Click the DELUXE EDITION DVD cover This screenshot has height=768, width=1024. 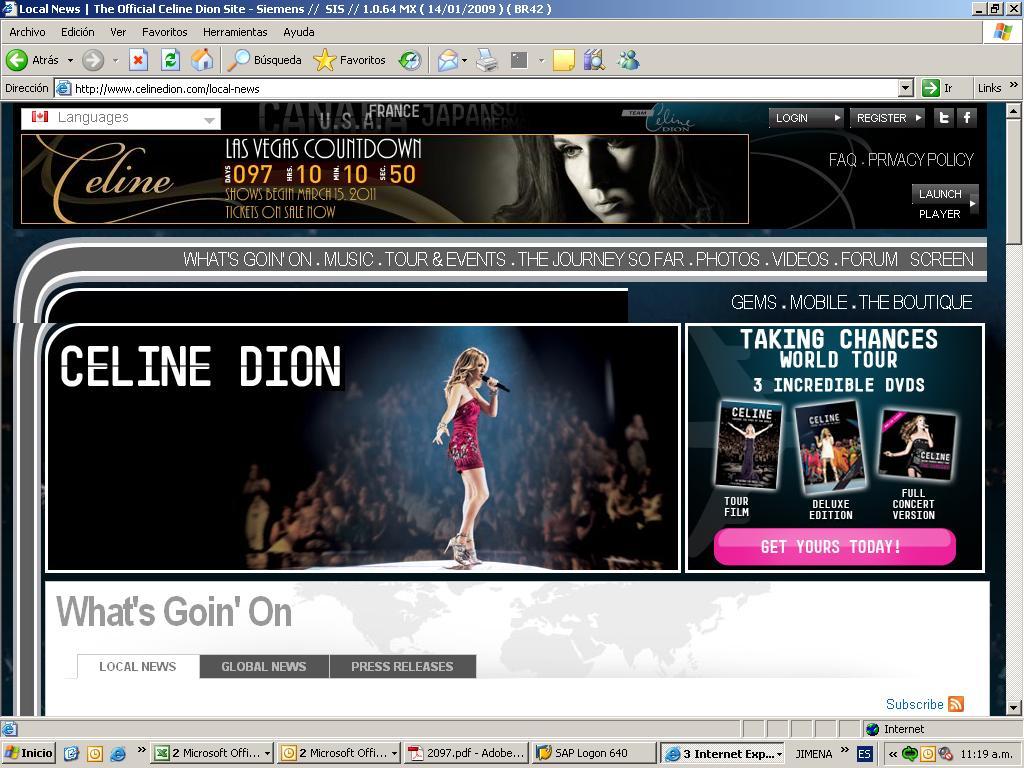click(x=830, y=447)
